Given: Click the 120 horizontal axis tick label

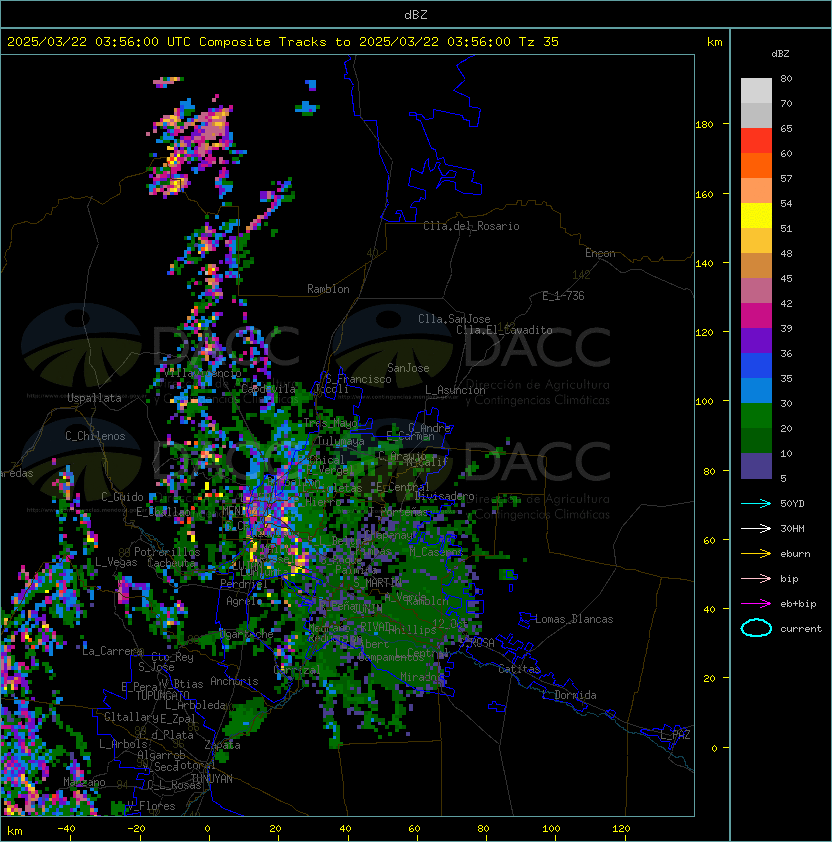Looking at the screenshot, I should point(621,829).
